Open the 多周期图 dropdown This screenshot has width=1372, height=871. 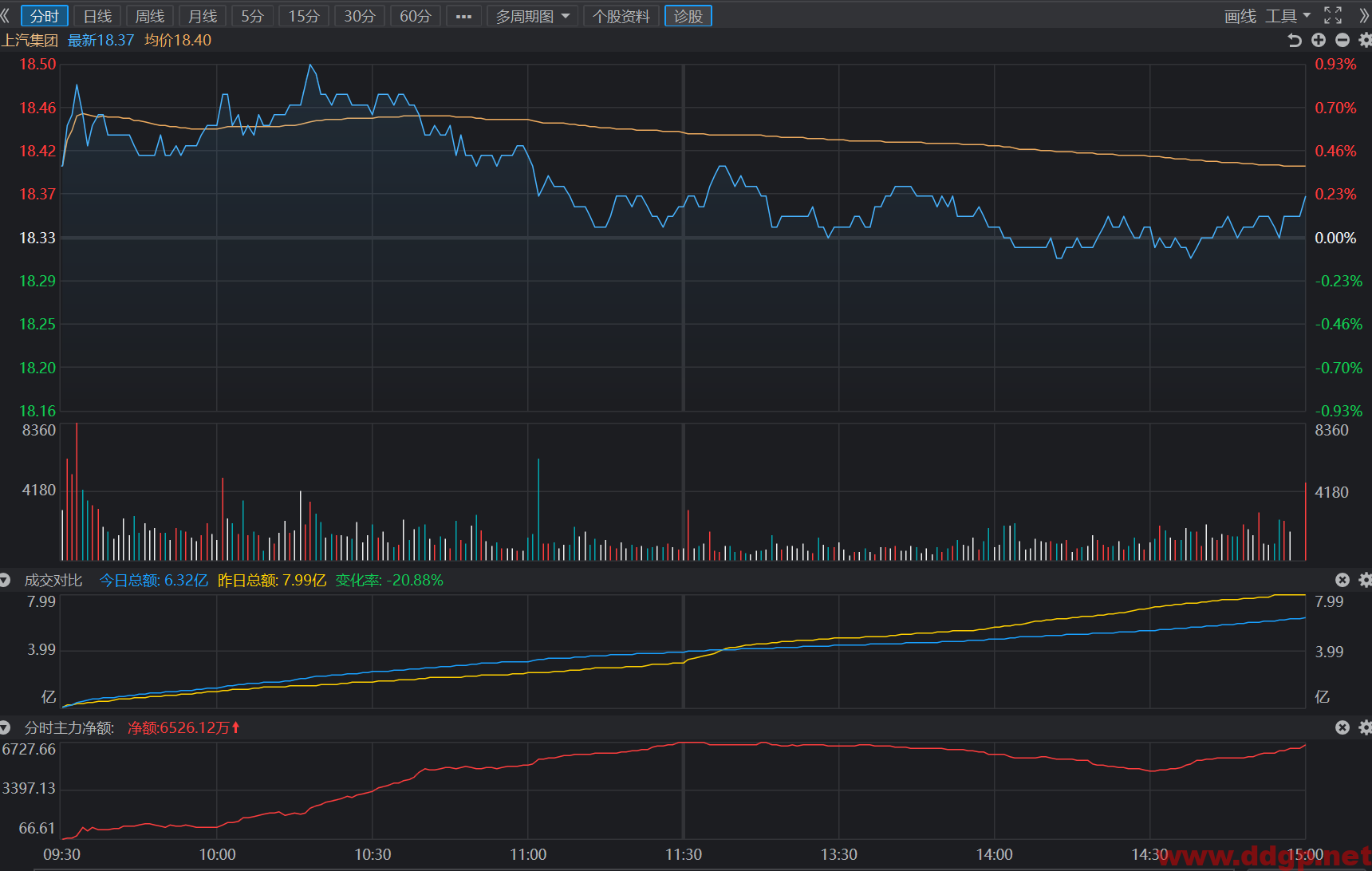(533, 16)
